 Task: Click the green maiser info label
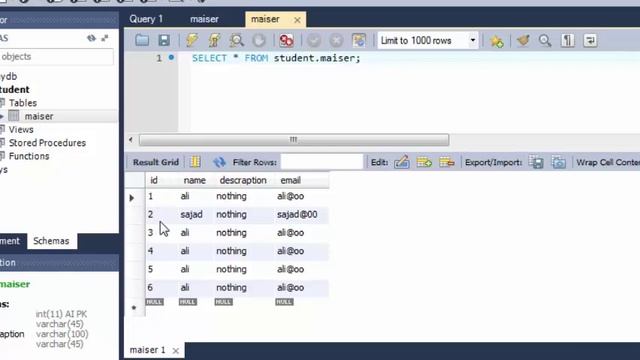(x=15, y=284)
